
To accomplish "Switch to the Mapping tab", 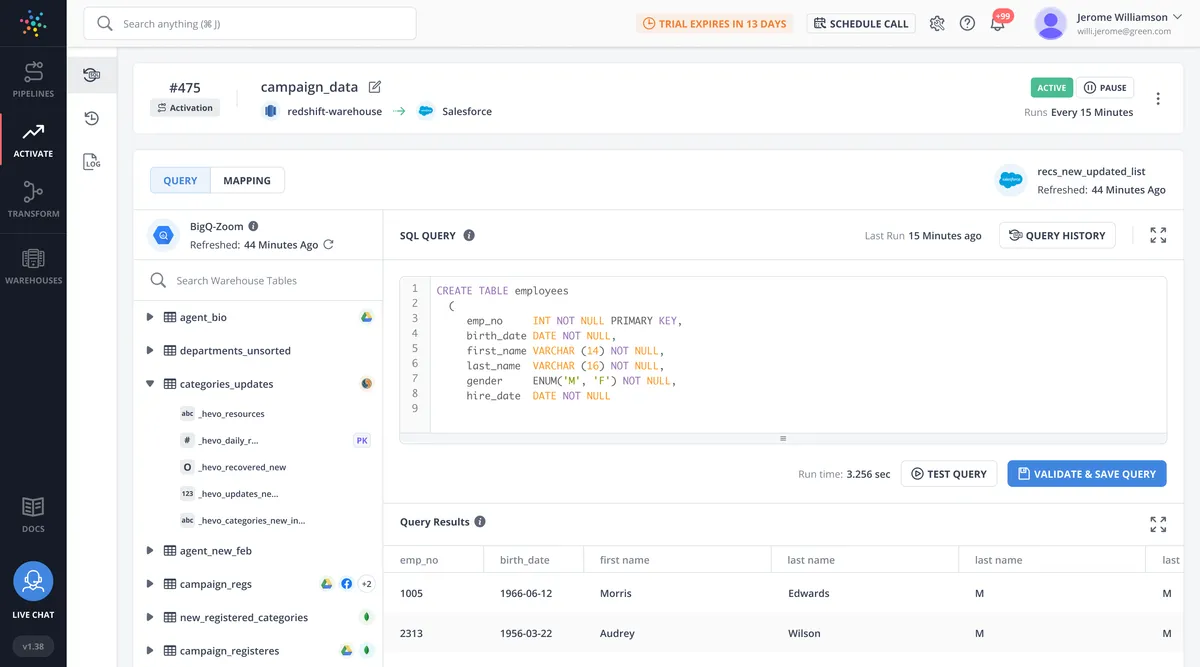I will click(247, 181).
